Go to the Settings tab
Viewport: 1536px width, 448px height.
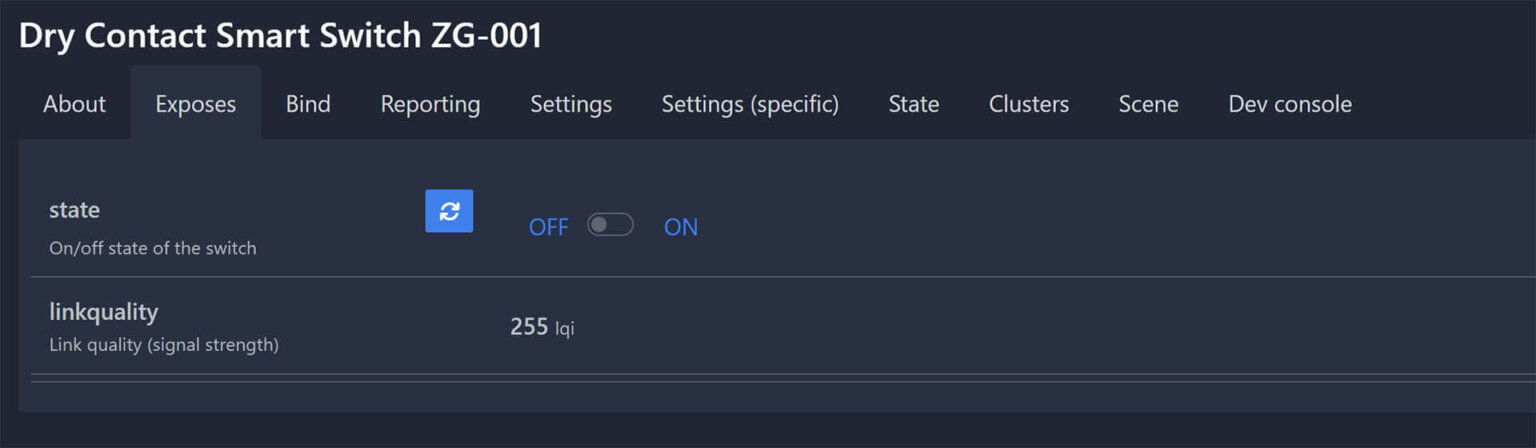[571, 104]
